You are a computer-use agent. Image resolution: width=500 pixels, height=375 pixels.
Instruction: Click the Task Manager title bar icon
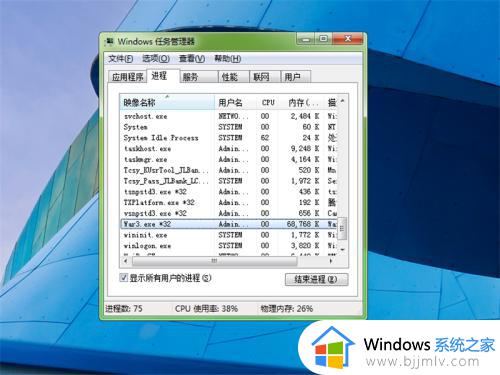[x=109, y=42]
